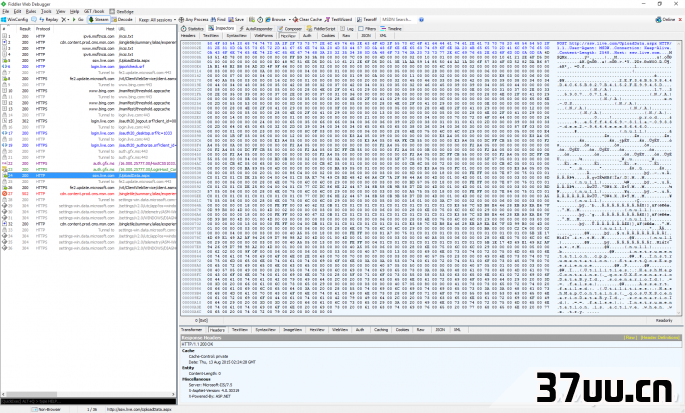The width and height of the screenshot is (685, 413).
Task: Open the Tools menu
Action: [46, 11]
